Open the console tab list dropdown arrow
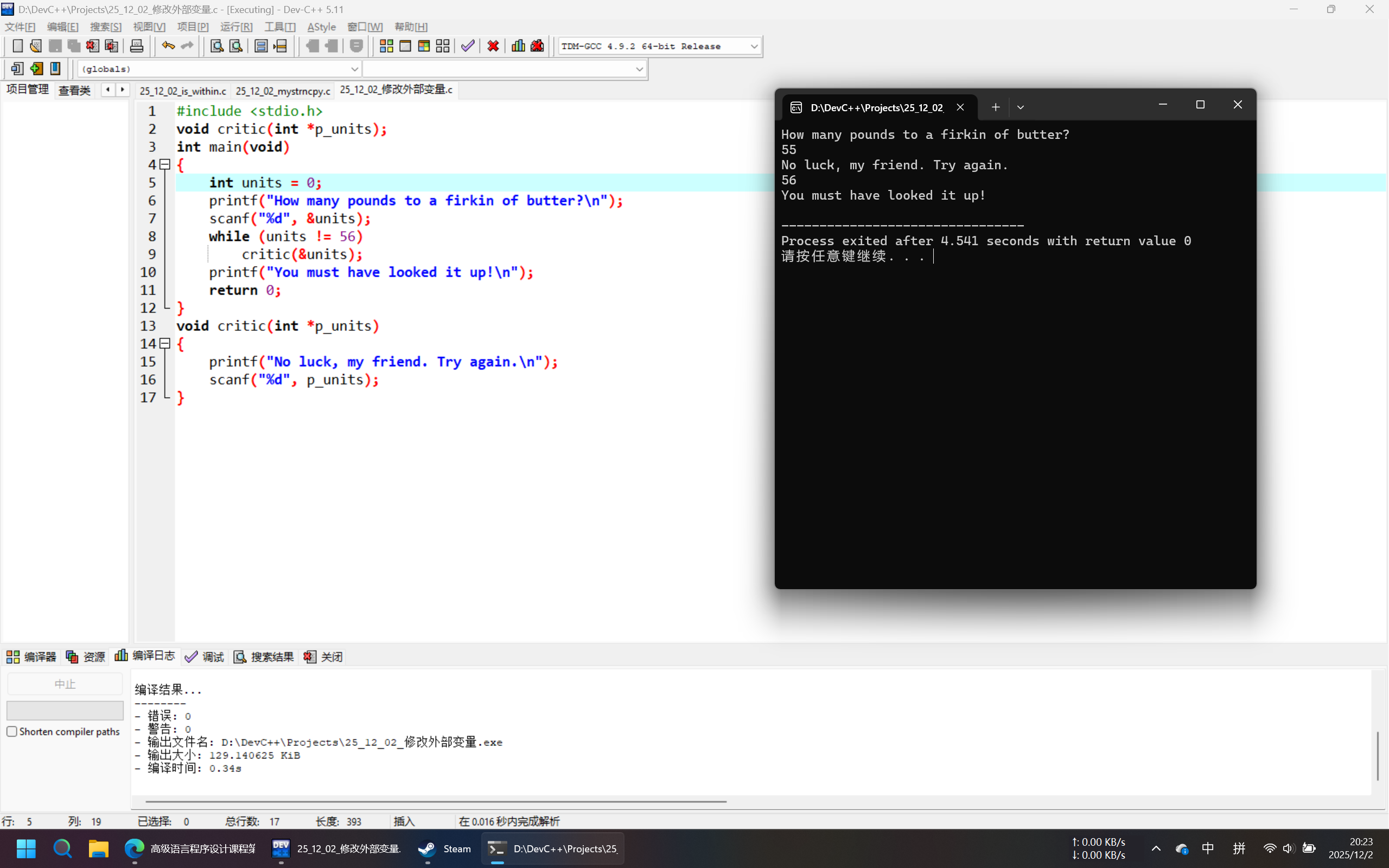 click(x=1020, y=107)
